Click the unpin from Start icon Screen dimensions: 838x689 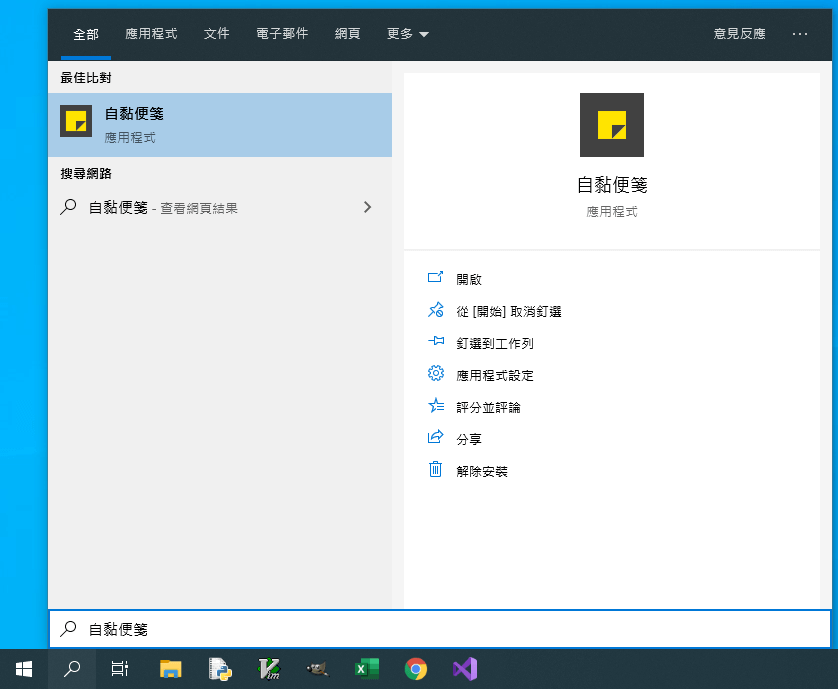pyautogui.click(x=436, y=310)
